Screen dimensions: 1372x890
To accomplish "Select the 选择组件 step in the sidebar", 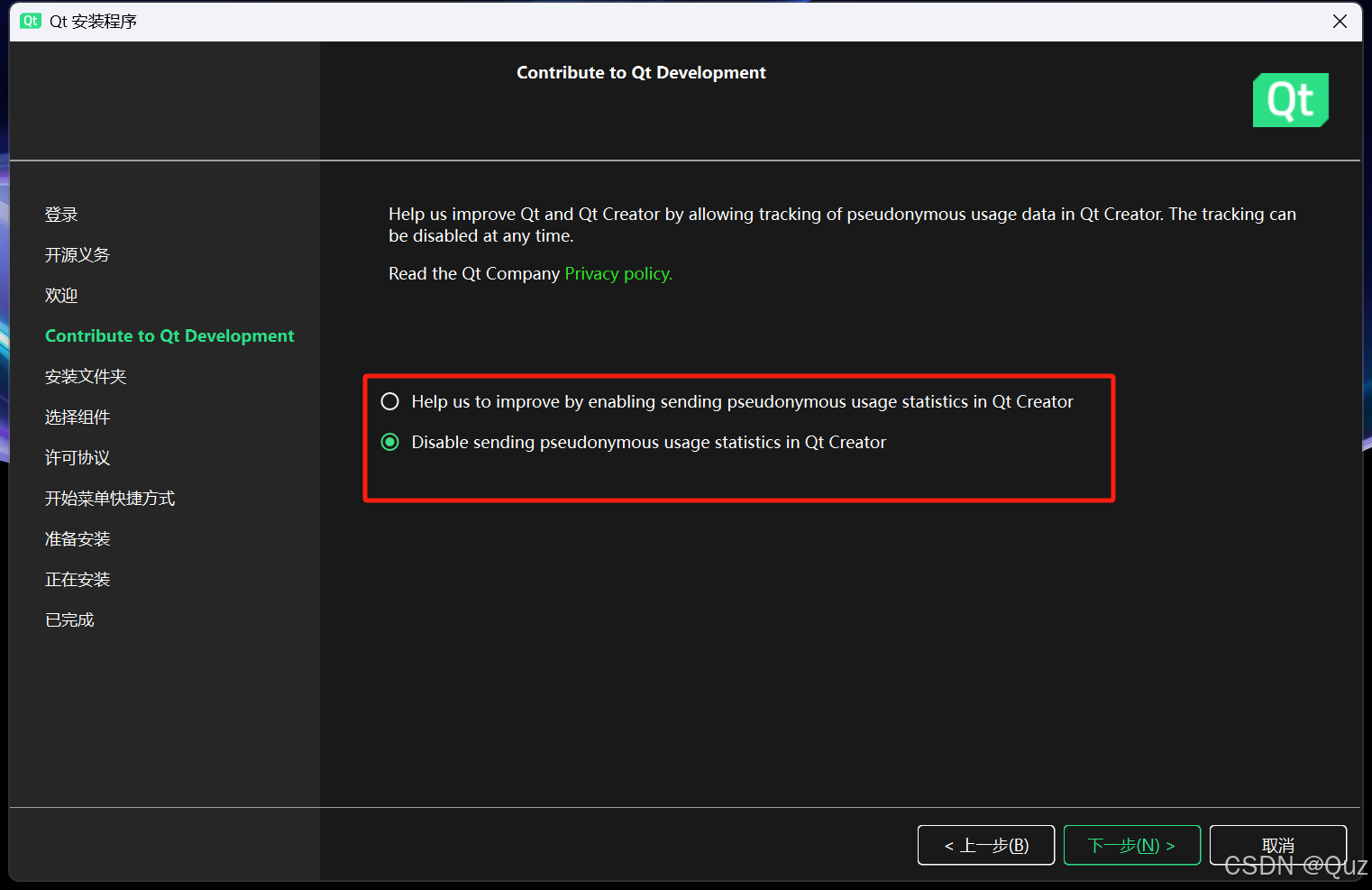I will [78, 417].
